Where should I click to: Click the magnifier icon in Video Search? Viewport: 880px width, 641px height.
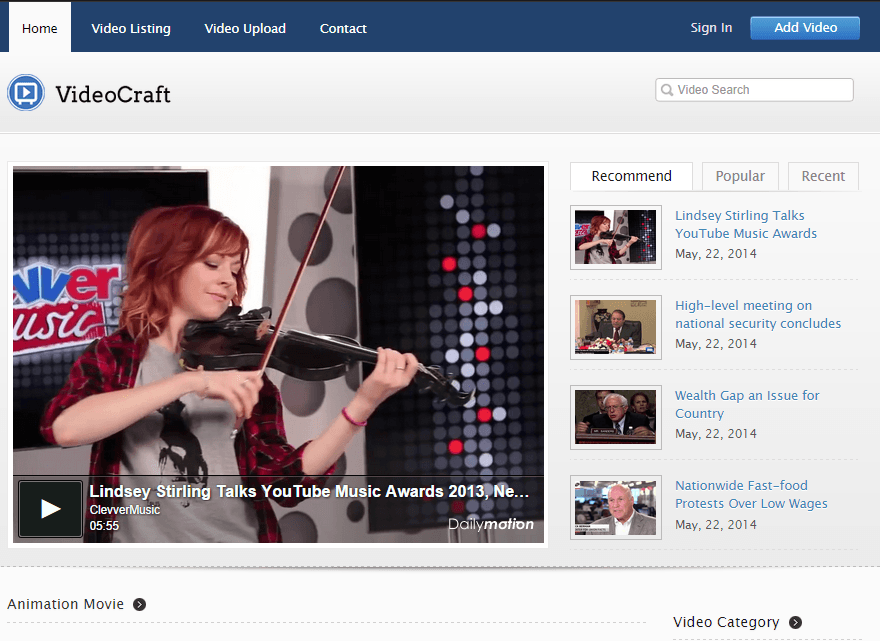pos(667,90)
